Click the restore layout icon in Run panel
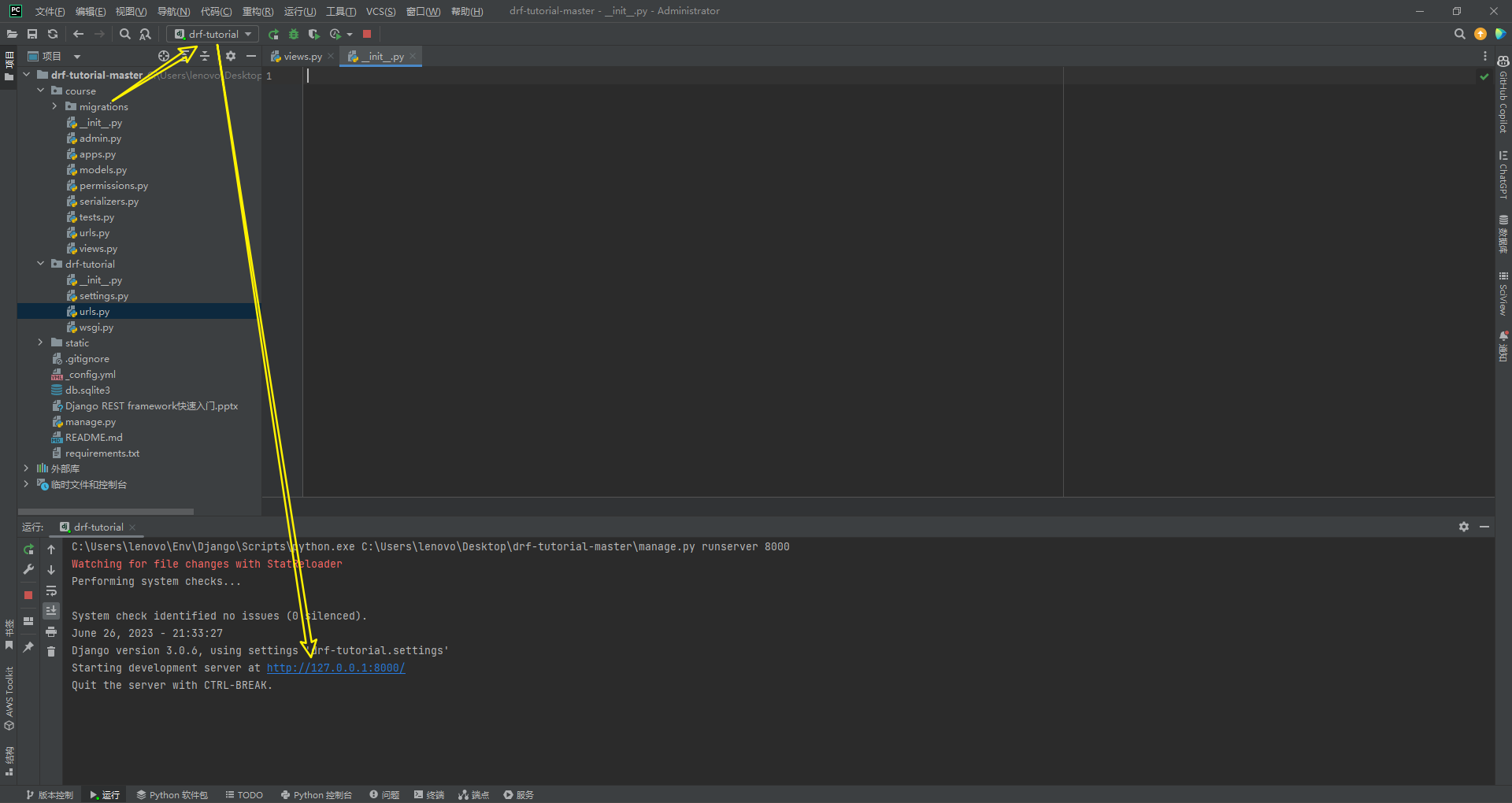 tap(28, 621)
